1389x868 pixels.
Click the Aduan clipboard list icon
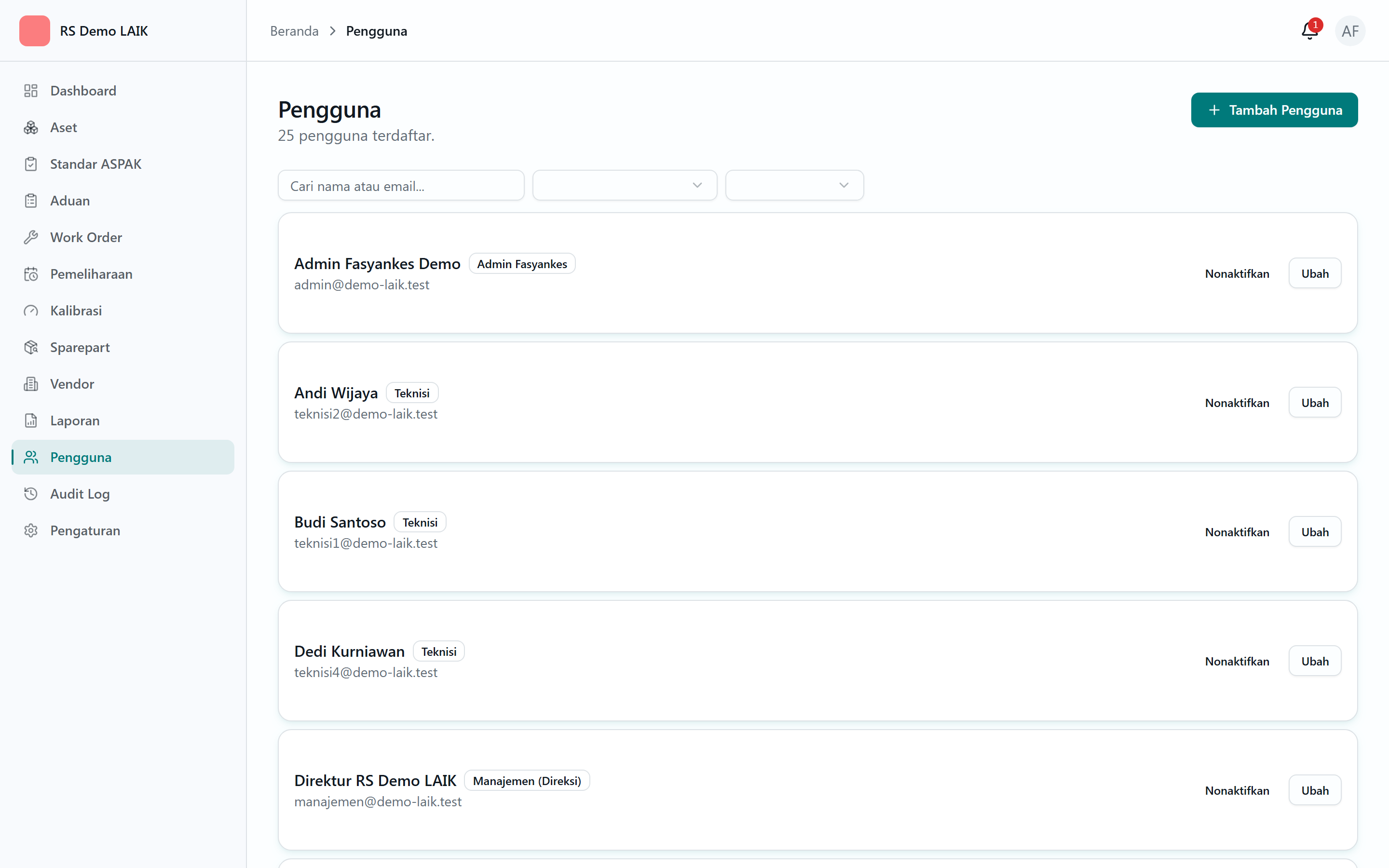pos(31,201)
